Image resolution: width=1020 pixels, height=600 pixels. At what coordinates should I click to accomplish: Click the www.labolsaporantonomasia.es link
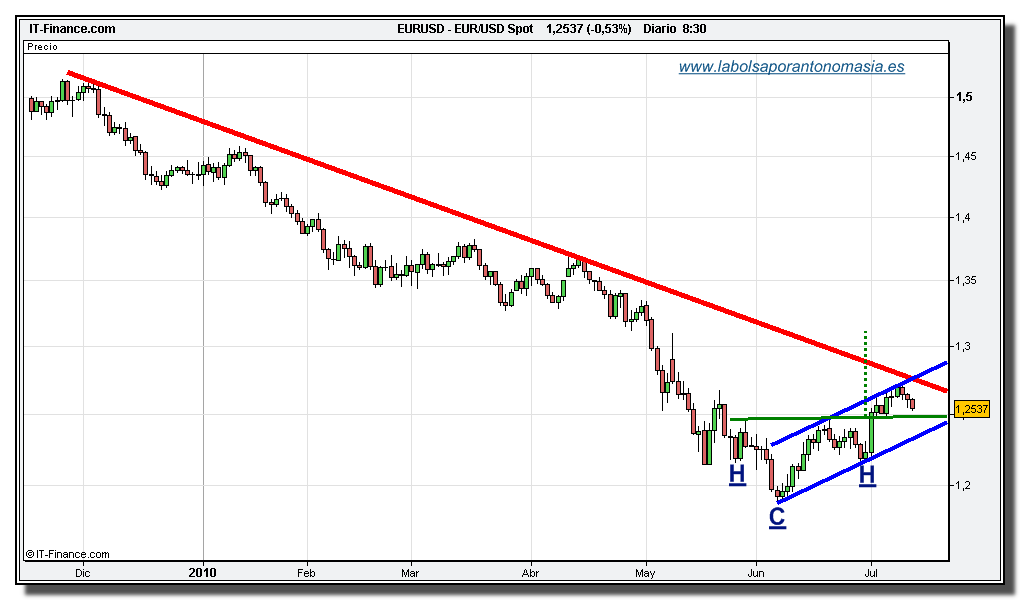[791, 67]
